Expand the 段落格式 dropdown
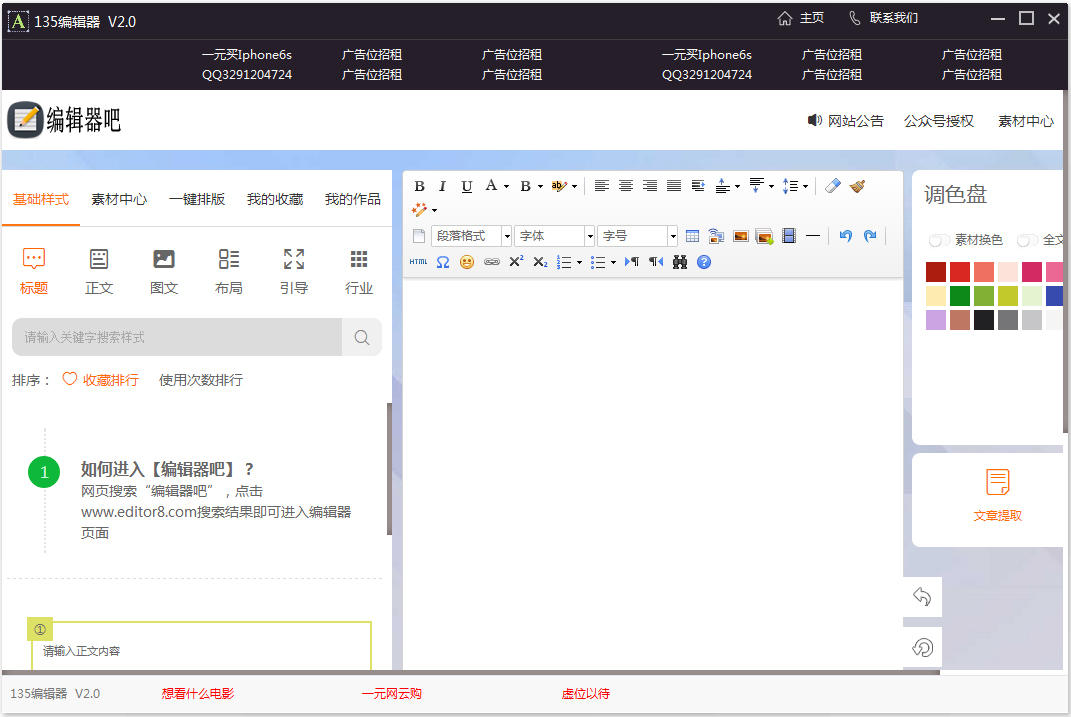 (471, 236)
